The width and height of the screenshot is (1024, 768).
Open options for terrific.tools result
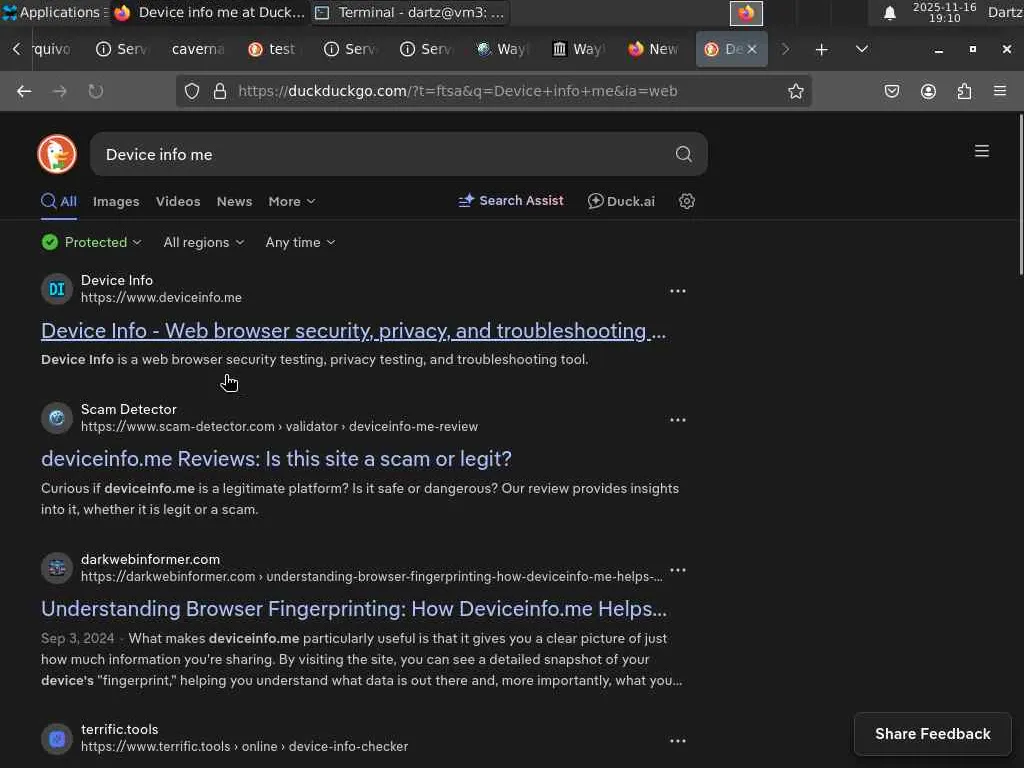click(677, 741)
